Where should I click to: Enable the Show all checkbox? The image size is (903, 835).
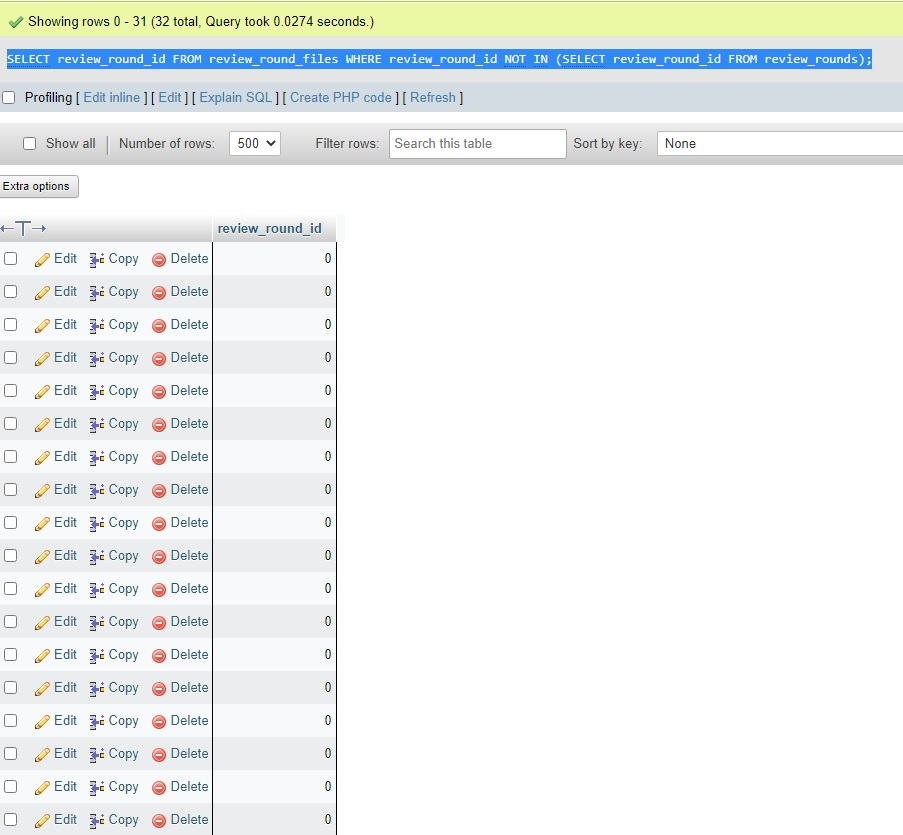29,143
